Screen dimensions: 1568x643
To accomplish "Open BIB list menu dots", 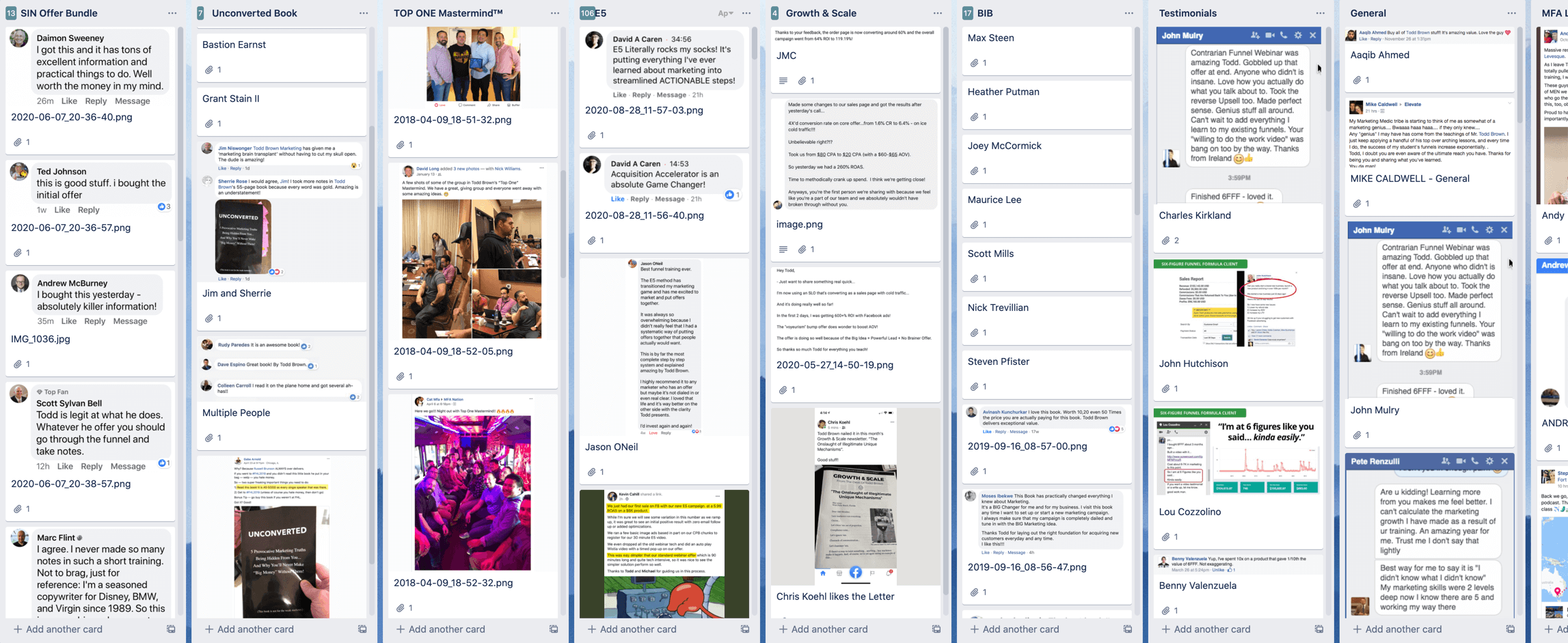I will tap(1129, 13).
